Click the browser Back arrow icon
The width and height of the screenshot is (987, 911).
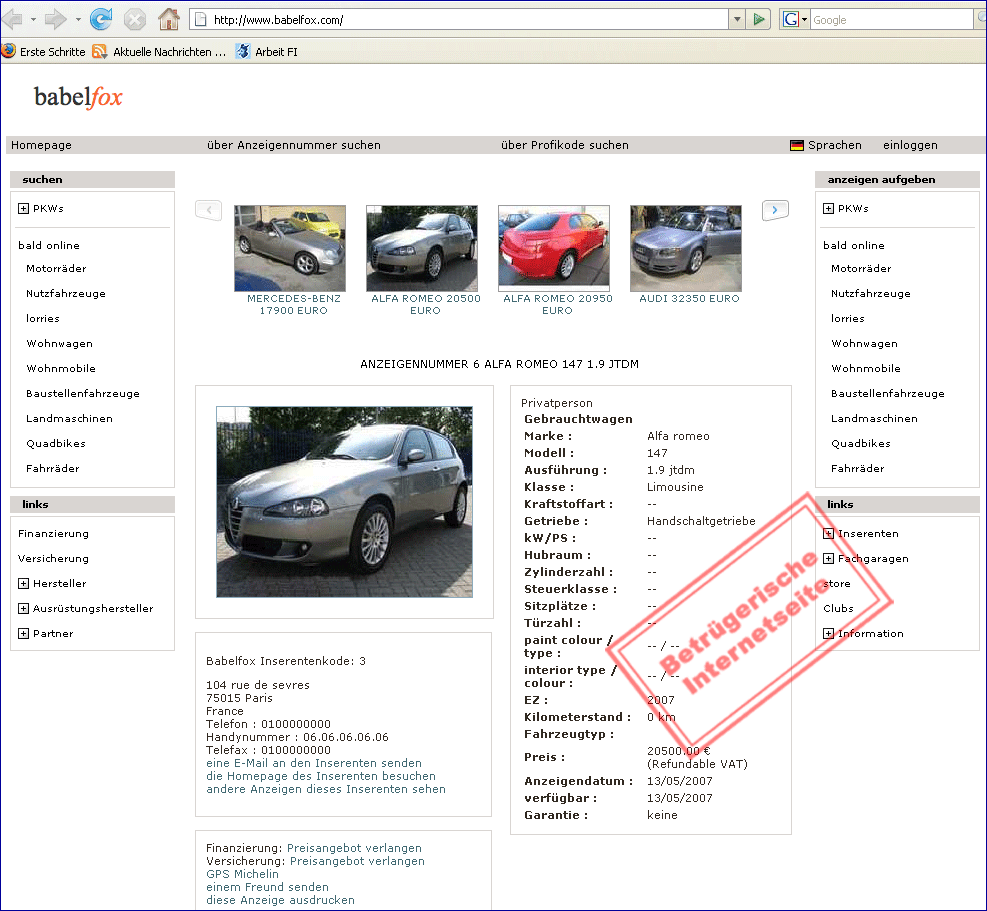(13, 20)
